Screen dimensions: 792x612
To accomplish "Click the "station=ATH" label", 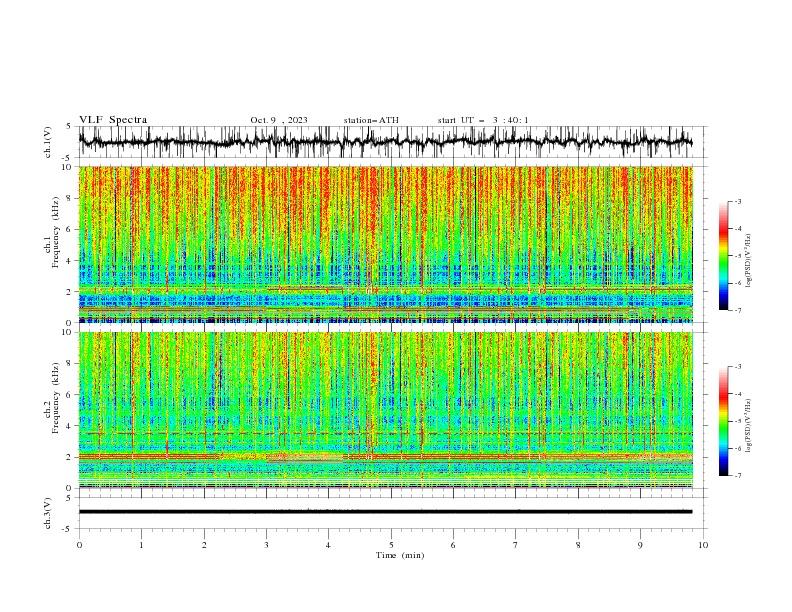I will coord(371,120).
